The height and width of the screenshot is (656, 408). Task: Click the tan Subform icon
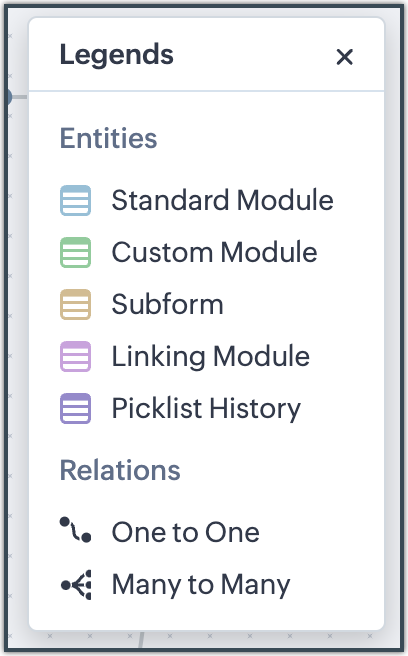pyautogui.click(x=75, y=304)
